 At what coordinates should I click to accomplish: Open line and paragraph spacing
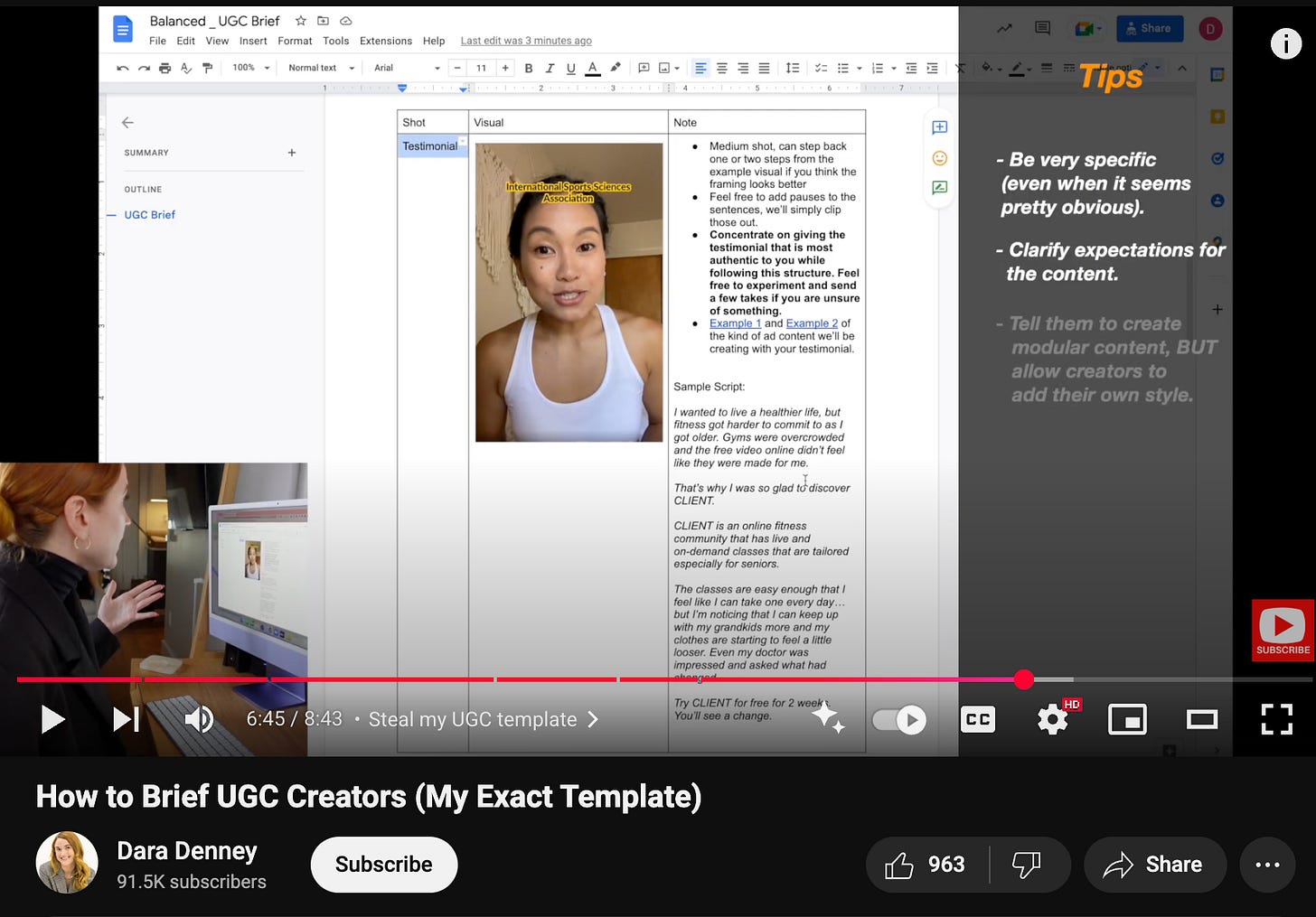click(793, 68)
